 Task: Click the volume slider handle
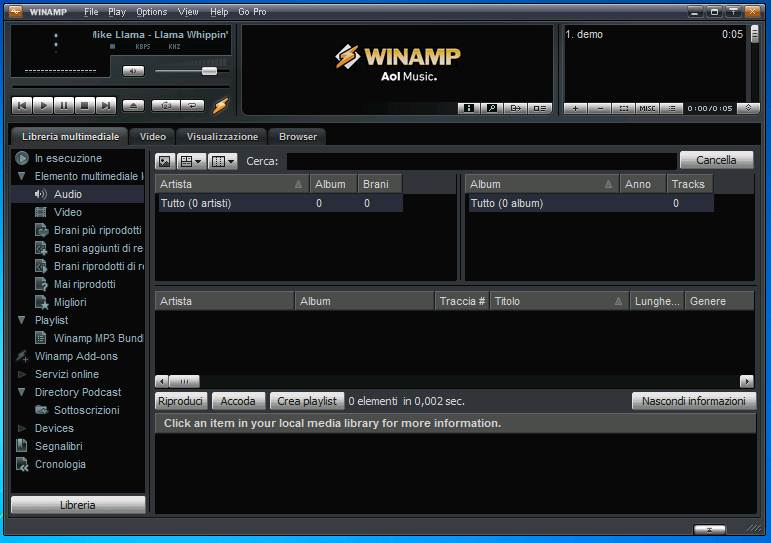click(x=209, y=71)
